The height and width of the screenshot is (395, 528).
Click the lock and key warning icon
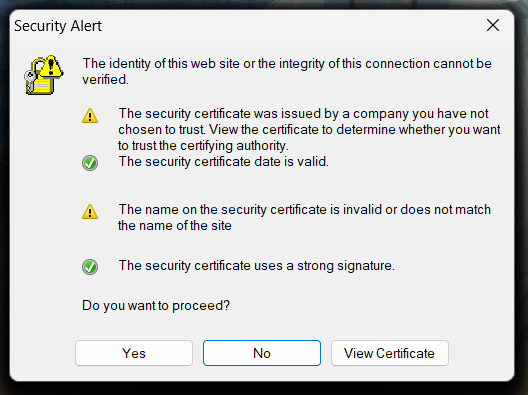pyautogui.click(x=44, y=74)
